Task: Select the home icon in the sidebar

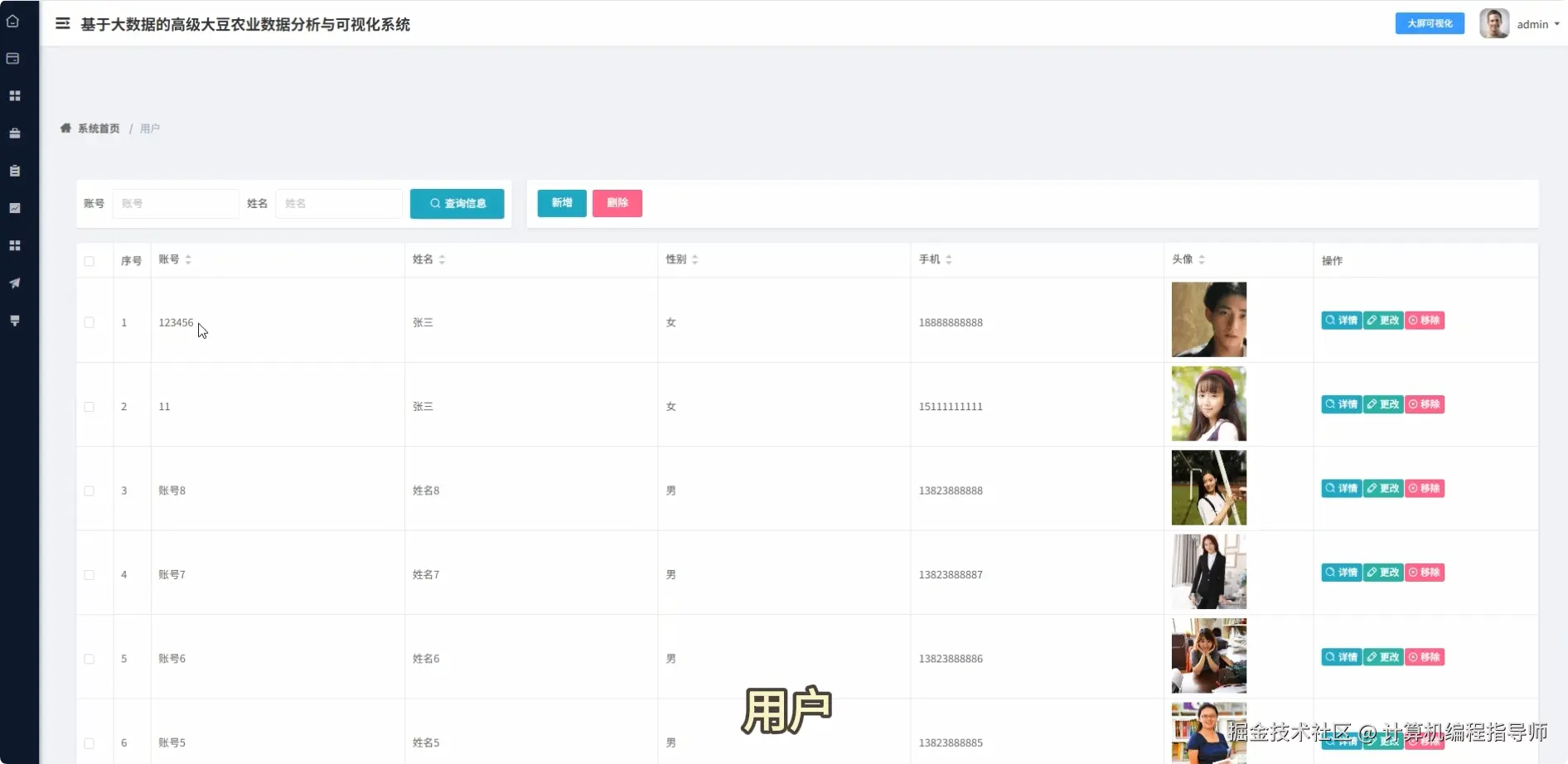Action: point(15,22)
